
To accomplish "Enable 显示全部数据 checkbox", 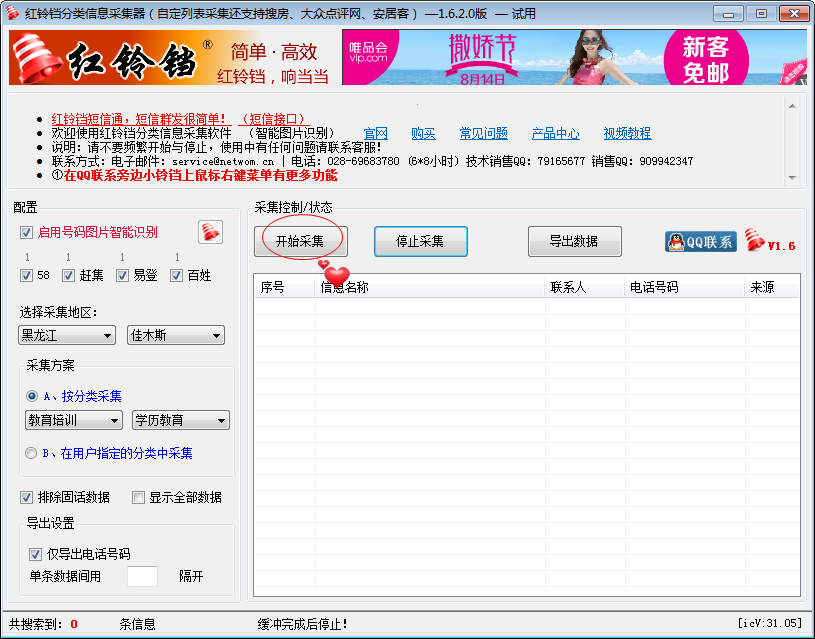I will [138, 498].
